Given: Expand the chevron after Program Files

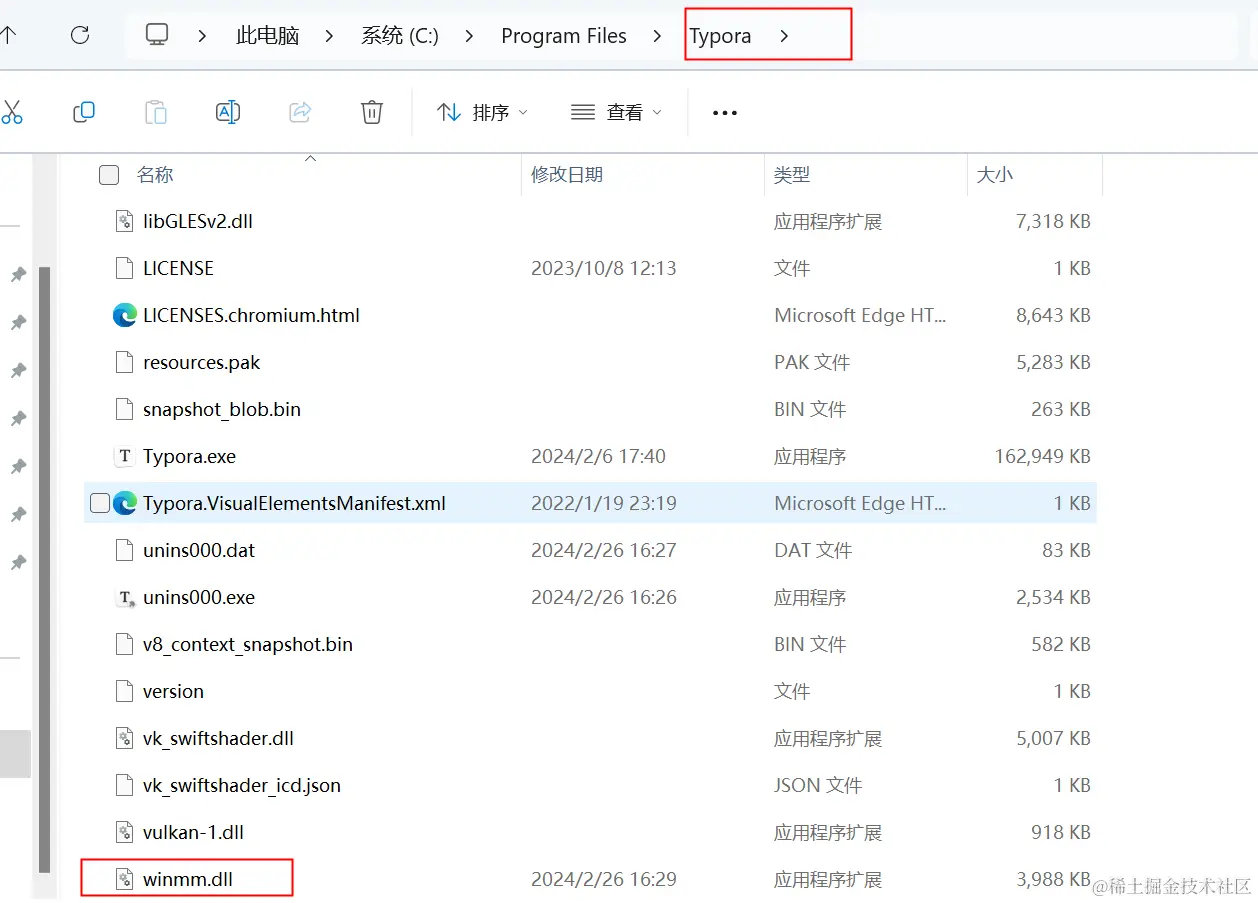Looking at the screenshot, I should [657, 36].
